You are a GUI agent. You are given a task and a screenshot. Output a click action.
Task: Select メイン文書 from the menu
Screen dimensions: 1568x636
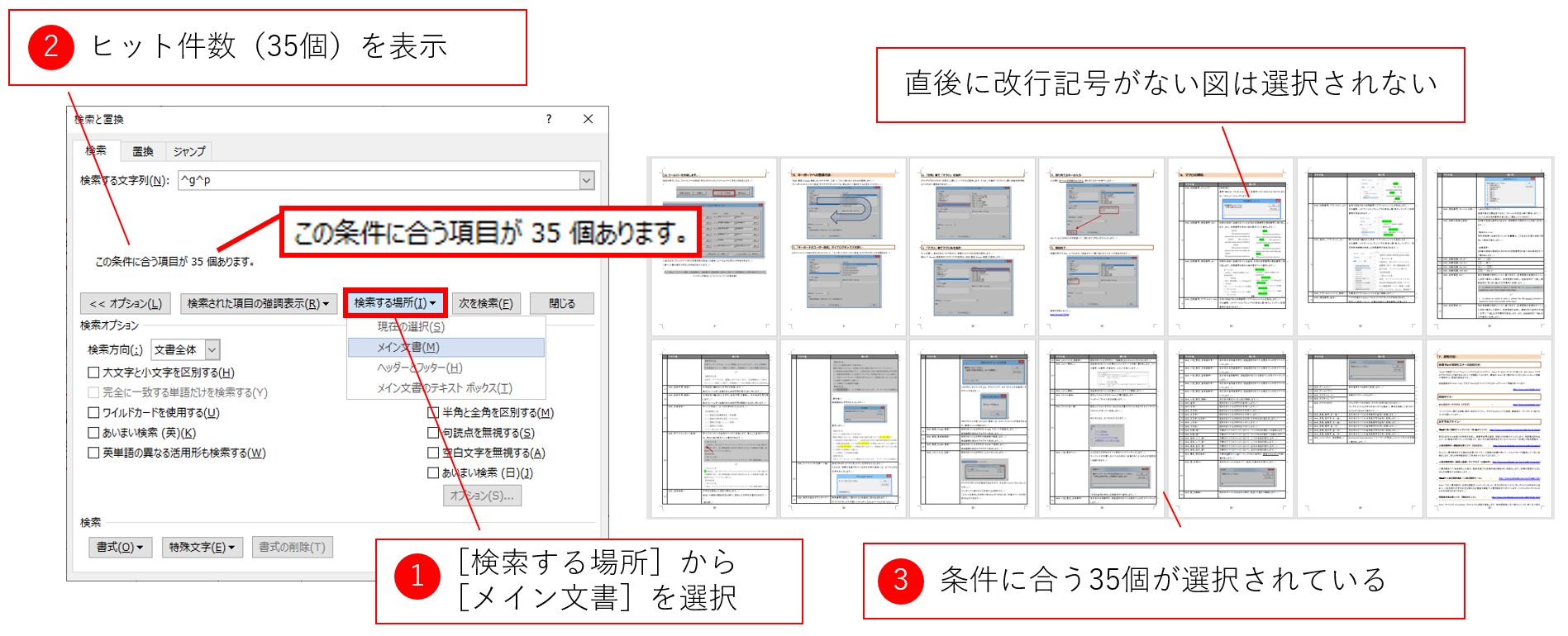(x=408, y=348)
